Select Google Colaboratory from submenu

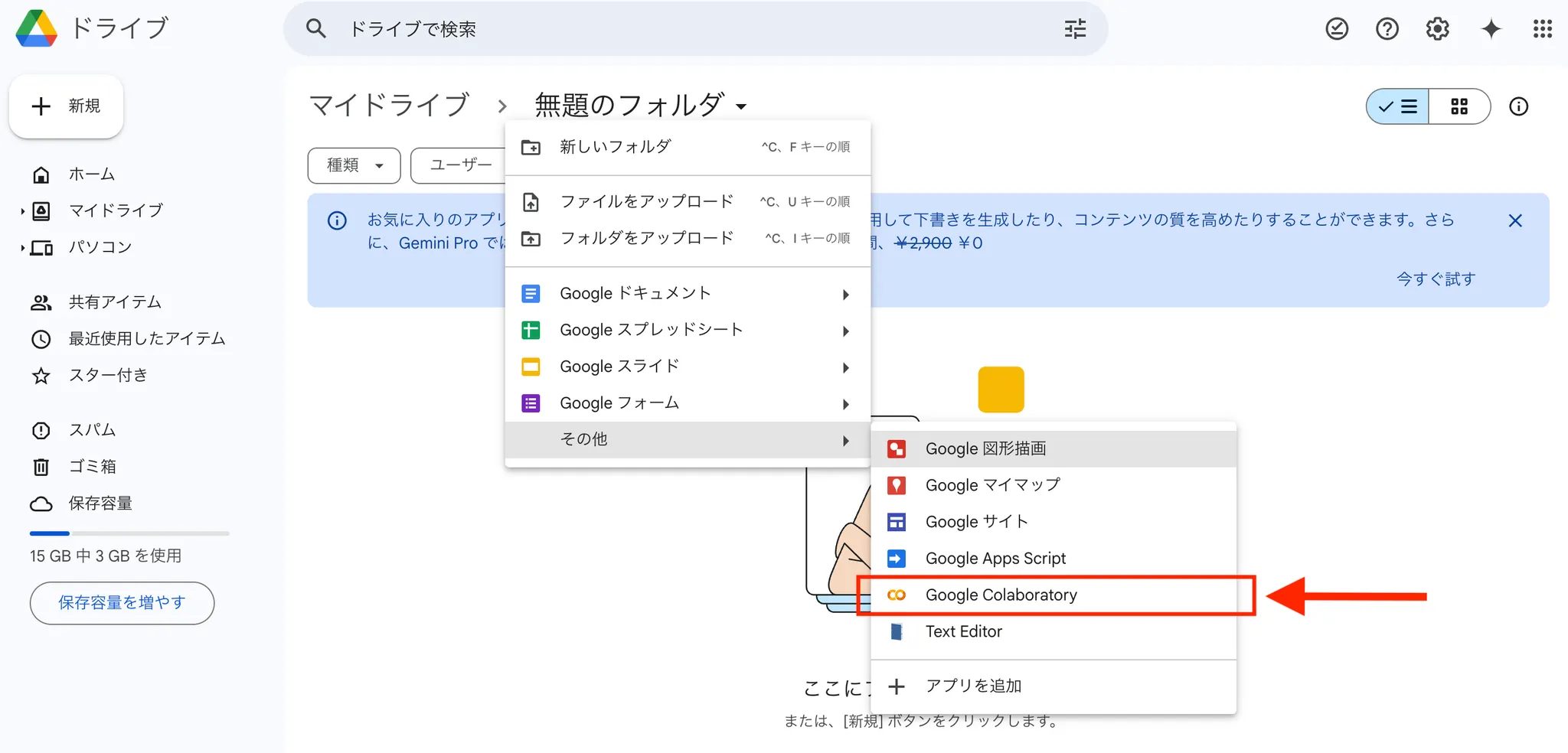(x=1053, y=595)
